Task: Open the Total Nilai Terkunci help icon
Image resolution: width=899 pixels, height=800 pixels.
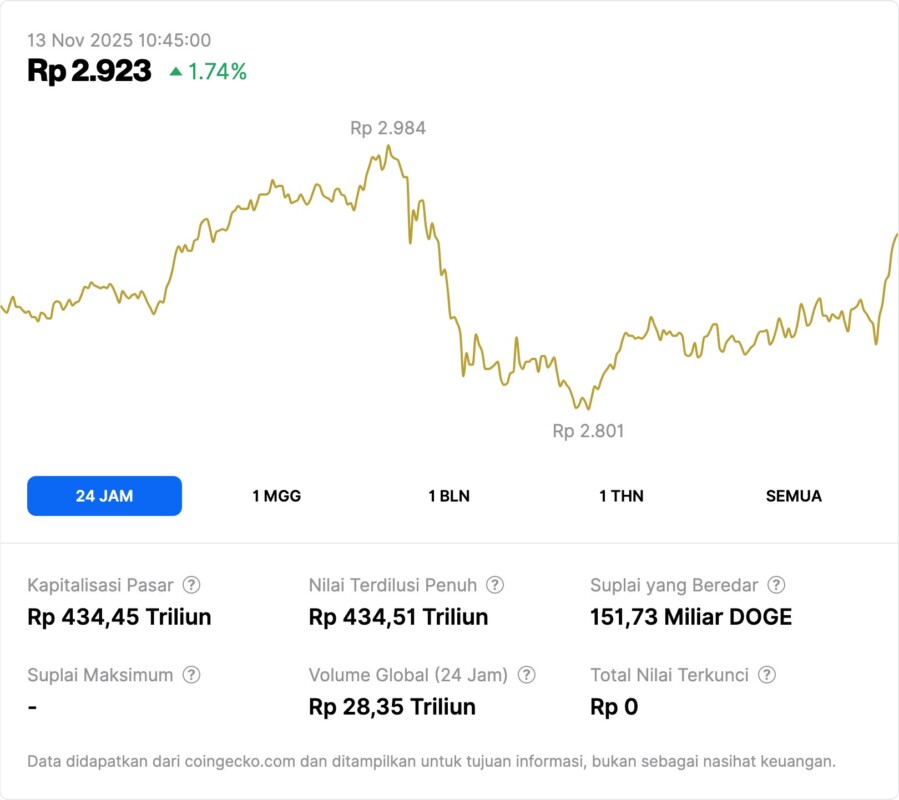Action: click(x=767, y=675)
